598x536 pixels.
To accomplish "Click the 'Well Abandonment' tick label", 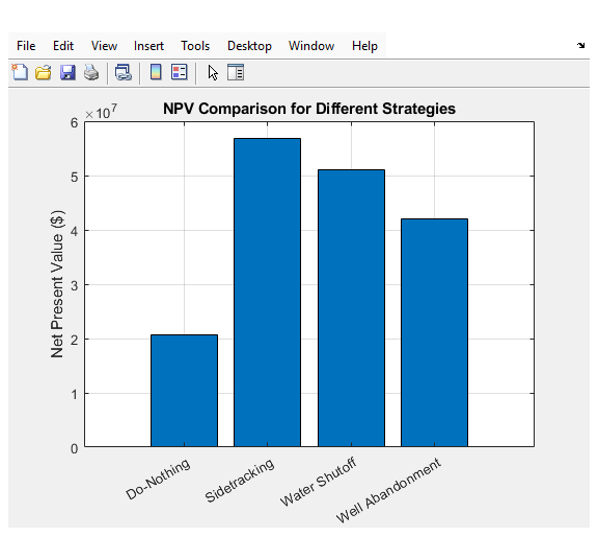I will coord(389,490).
